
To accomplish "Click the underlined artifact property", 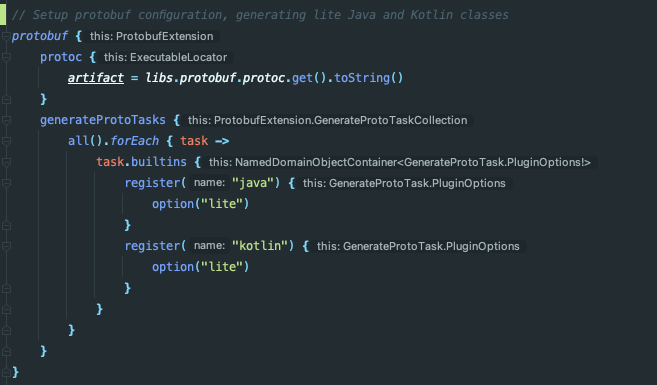I will click(x=96, y=78).
